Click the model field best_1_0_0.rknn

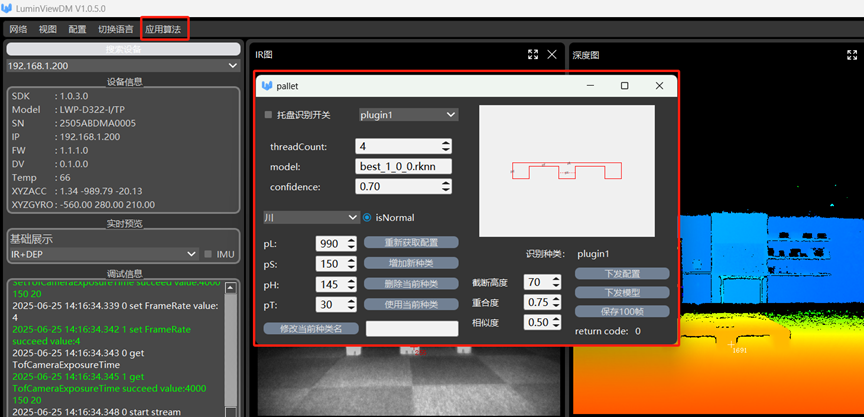point(404,166)
